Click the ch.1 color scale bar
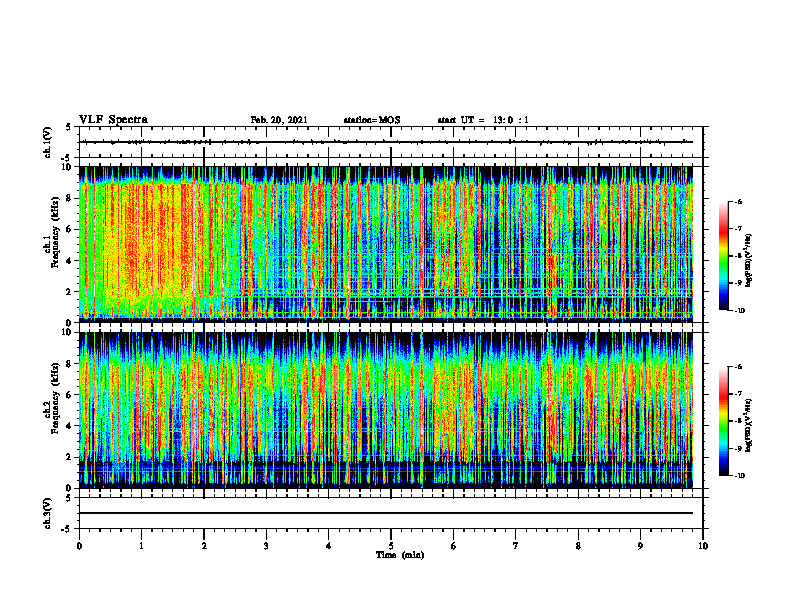The width and height of the screenshot is (792, 612). [x=723, y=256]
